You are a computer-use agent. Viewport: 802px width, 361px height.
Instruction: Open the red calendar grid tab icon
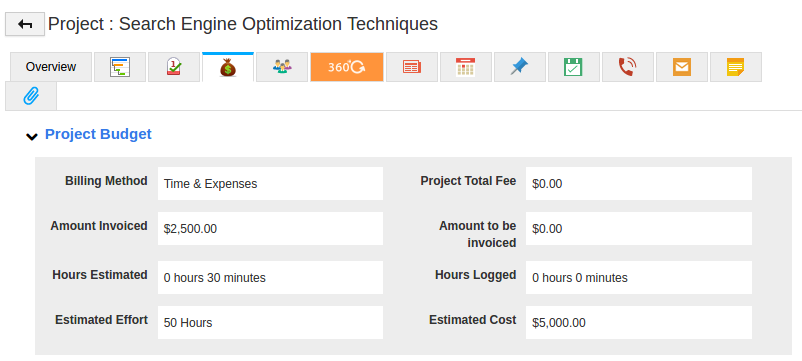(466, 67)
